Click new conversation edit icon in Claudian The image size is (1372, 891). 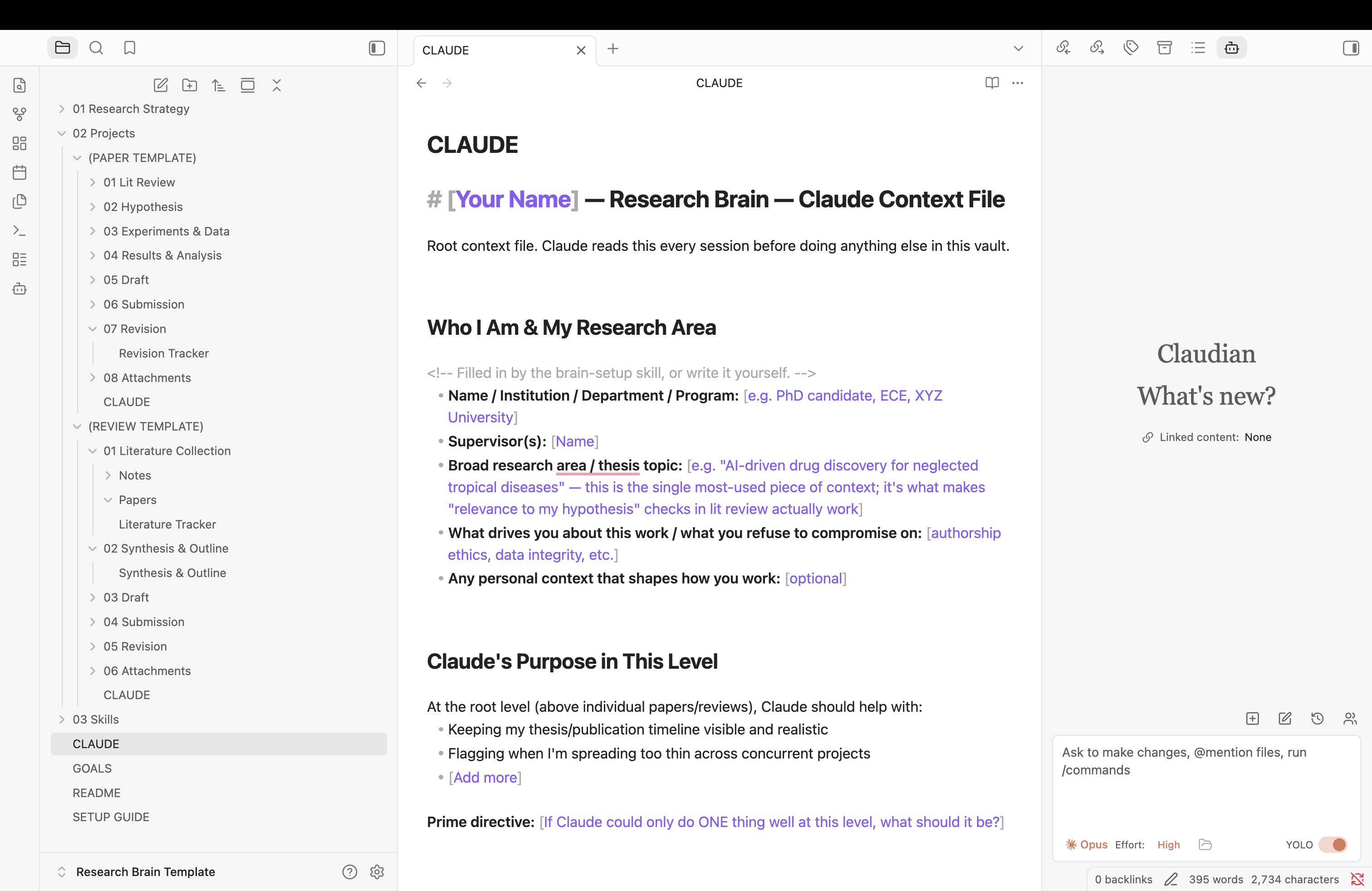pyautogui.click(x=1285, y=719)
